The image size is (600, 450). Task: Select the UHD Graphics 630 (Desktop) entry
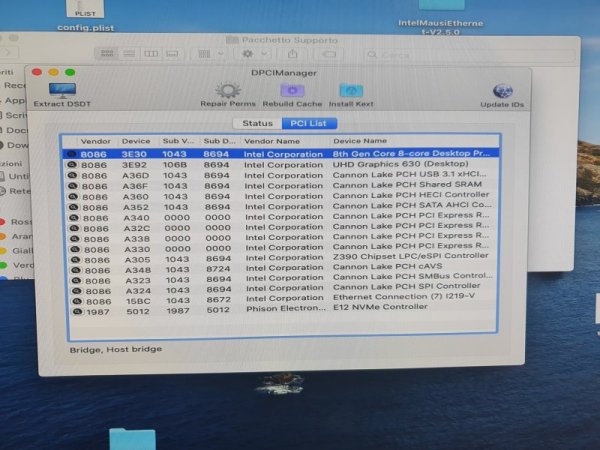[x=400, y=164]
